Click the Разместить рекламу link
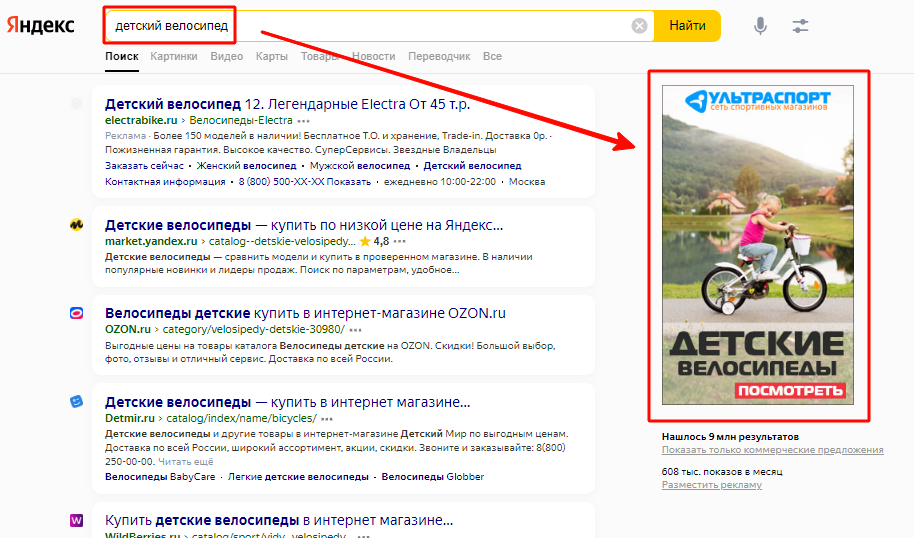 pos(711,485)
